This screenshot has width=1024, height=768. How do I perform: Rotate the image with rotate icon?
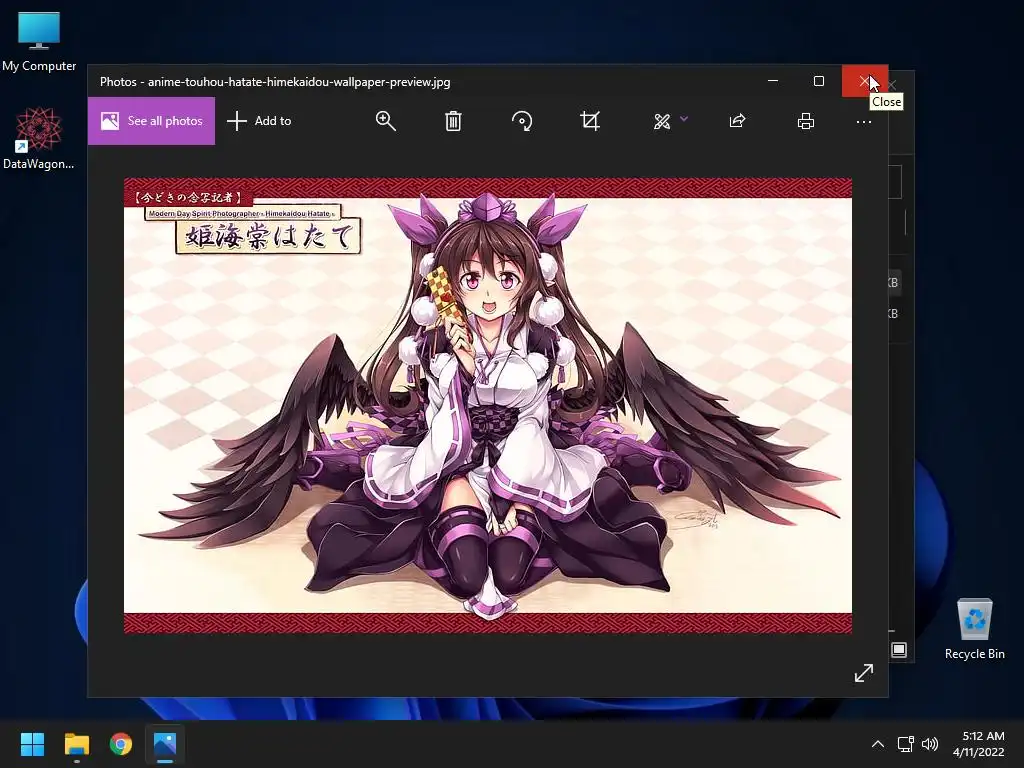(522, 121)
